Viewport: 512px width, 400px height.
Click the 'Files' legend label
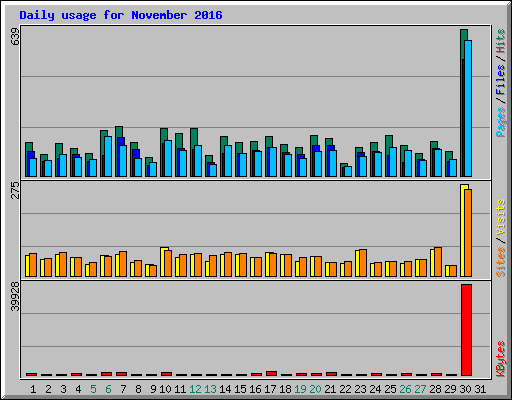[x=501, y=79]
